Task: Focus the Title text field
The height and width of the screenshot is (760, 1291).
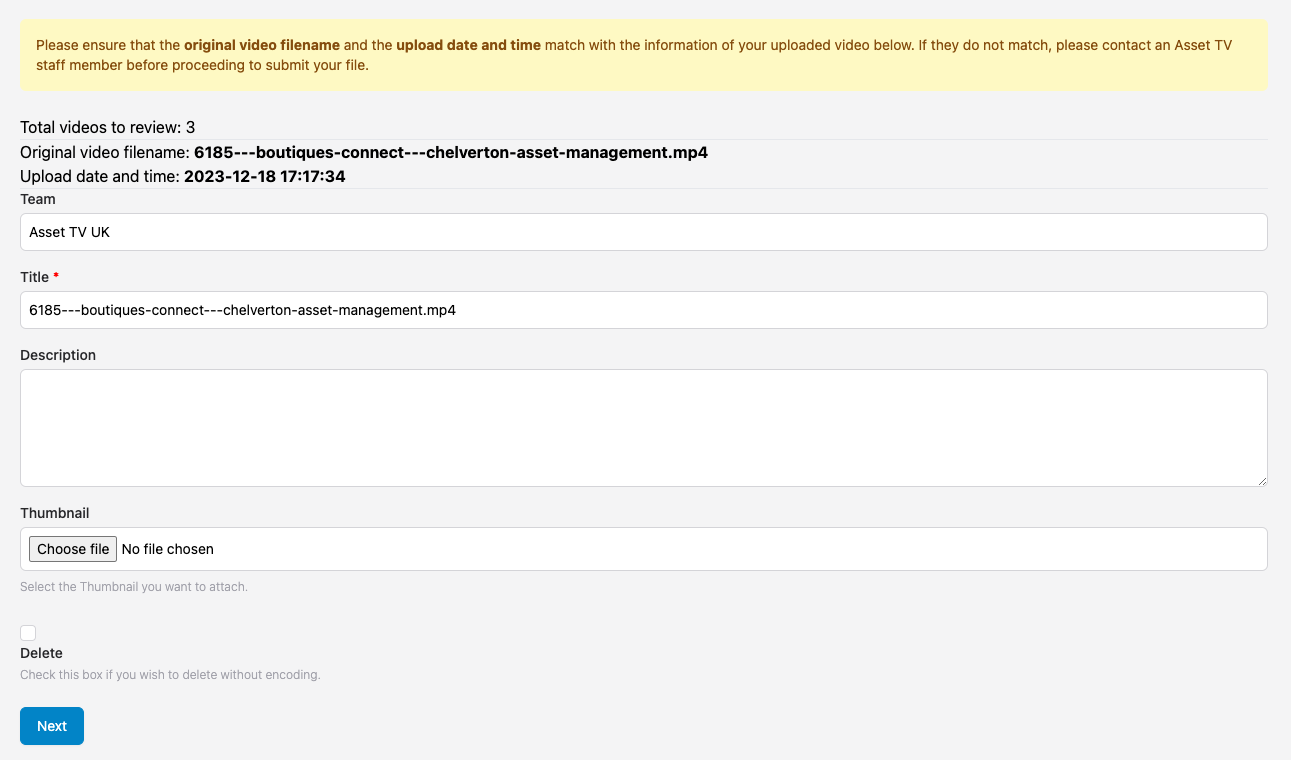Action: tap(643, 310)
